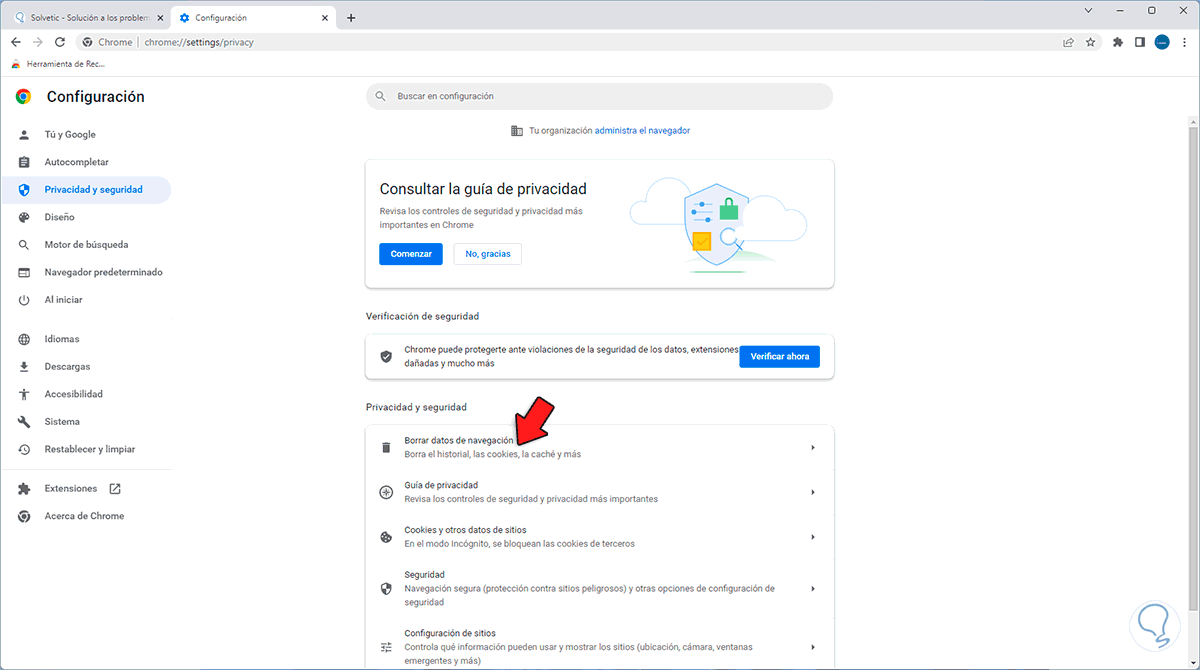Click the power icon beside Al iniciar
The width and height of the screenshot is (1200, 670).
tap(24, 300)
